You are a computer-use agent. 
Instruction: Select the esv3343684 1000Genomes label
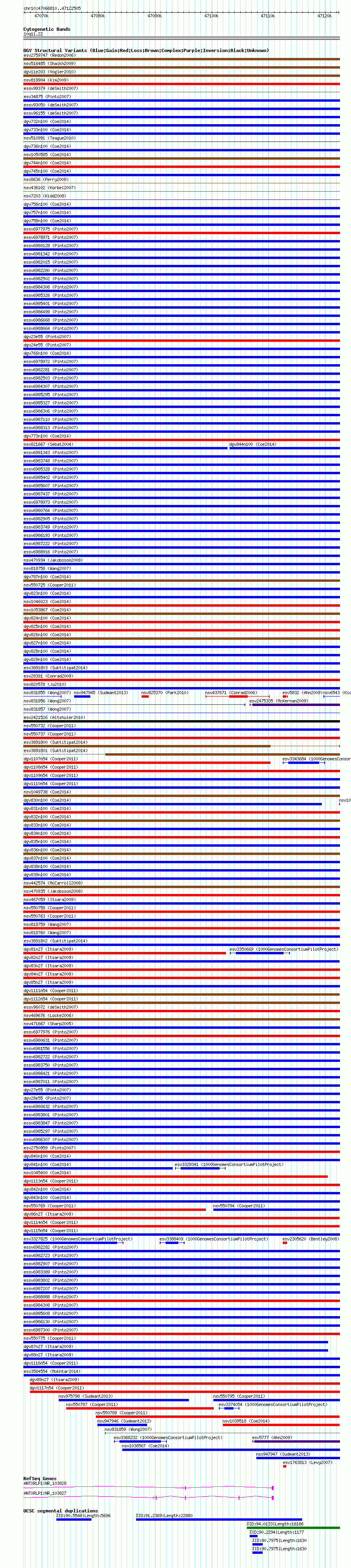point(317,758)
